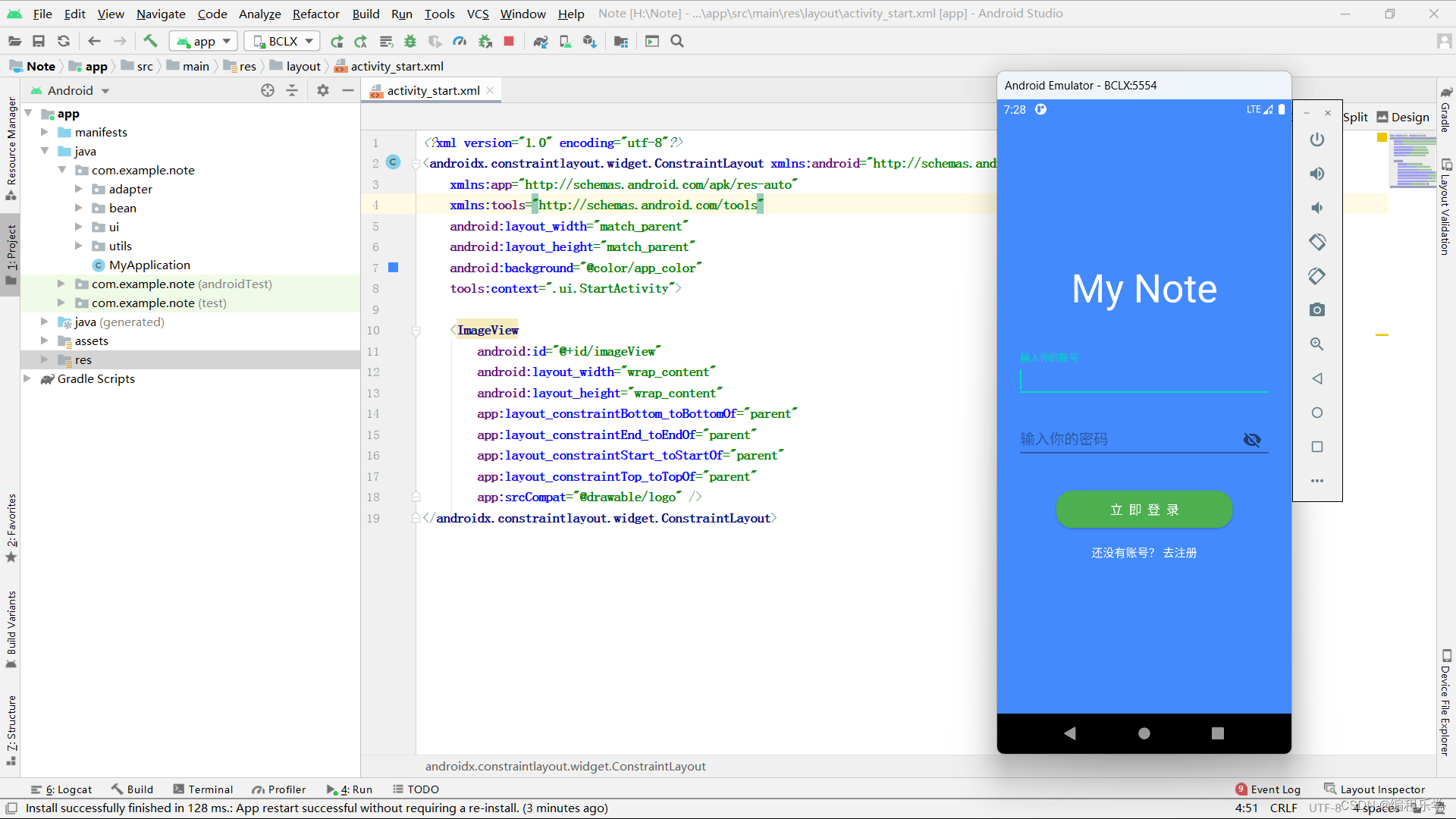Click the Debug app bug icon
Image resolution: width=1456 pixels, height=819 pixels.
410,41
